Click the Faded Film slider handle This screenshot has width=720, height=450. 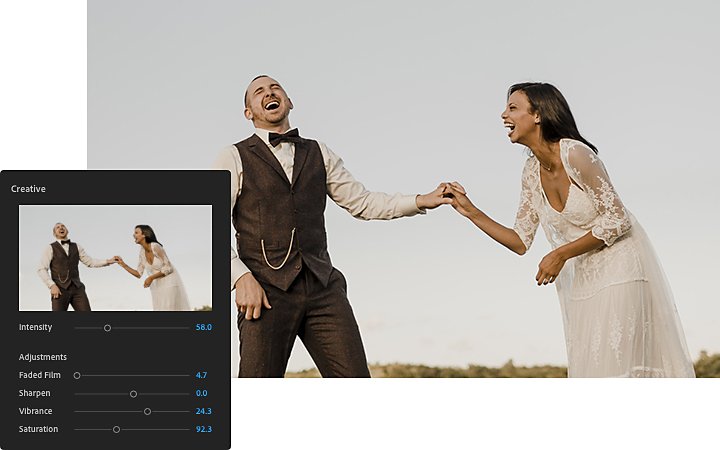pyautogui.click(x=77, y=376)
